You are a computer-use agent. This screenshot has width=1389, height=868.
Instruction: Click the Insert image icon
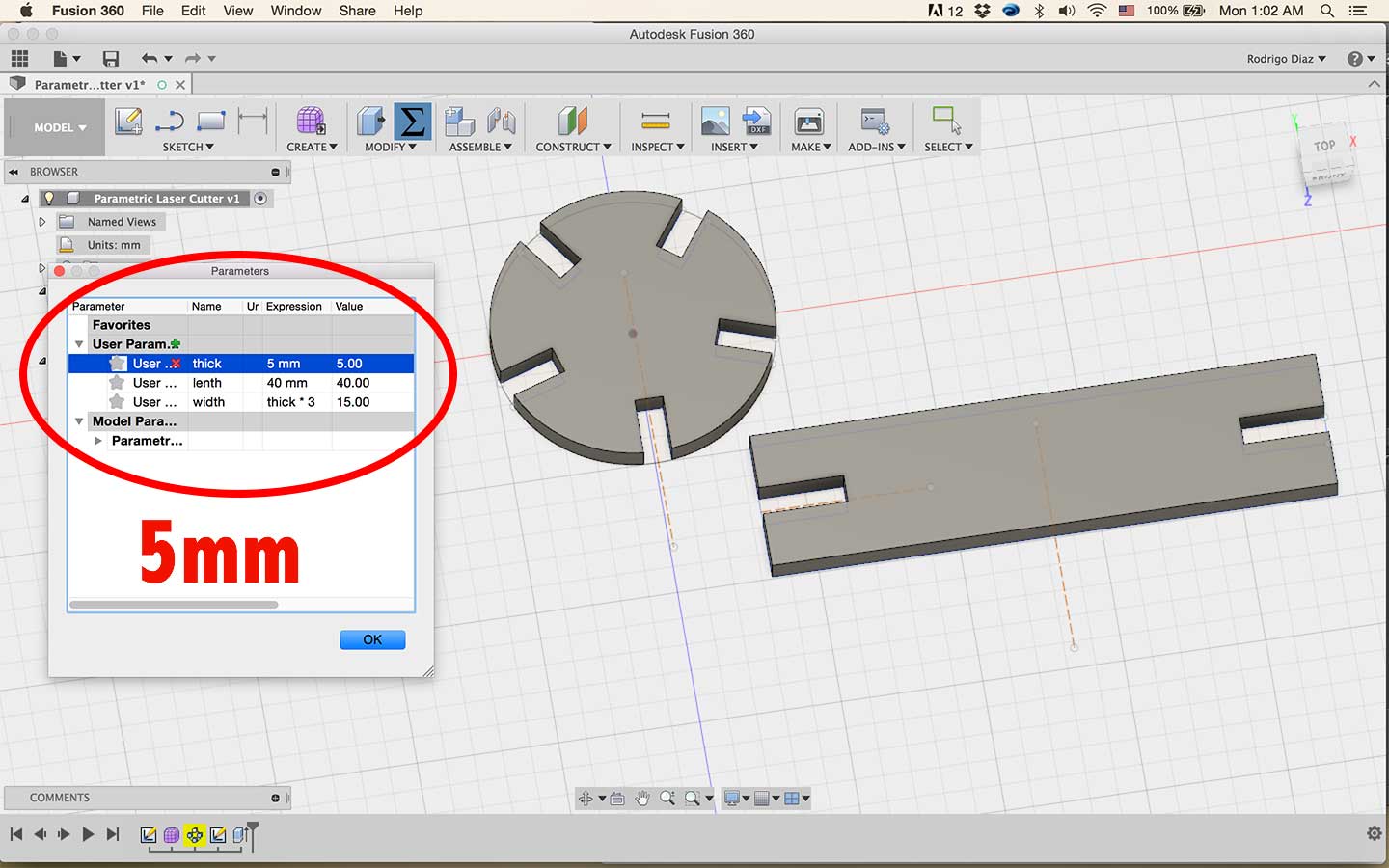715,122
